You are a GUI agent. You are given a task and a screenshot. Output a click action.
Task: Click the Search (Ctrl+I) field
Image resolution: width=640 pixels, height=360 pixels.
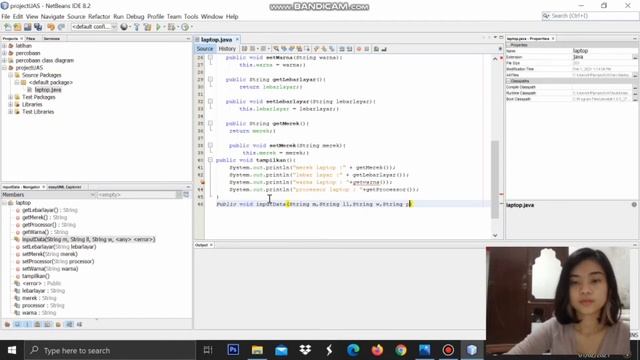point(590,16)
